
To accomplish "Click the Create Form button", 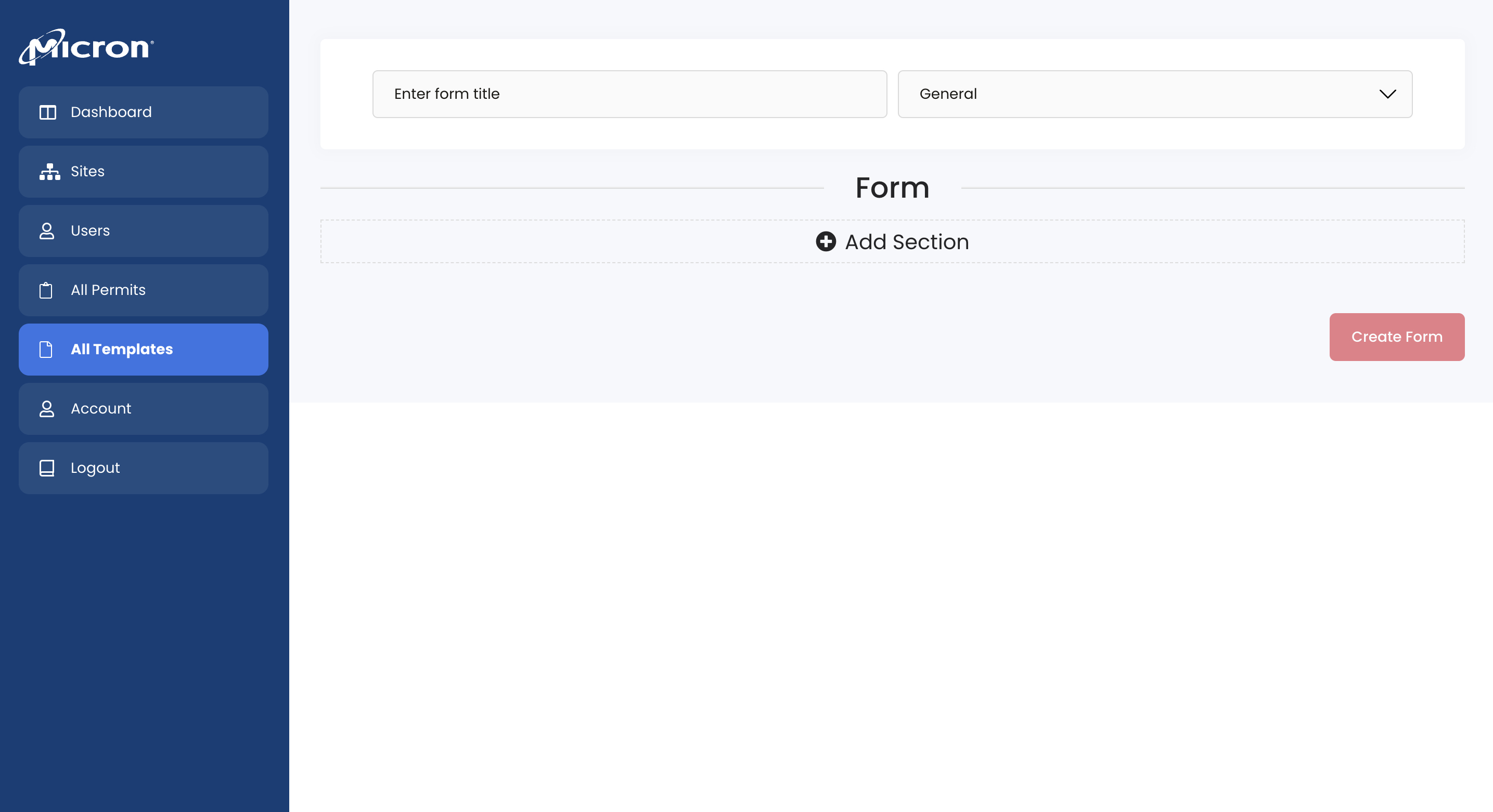I will tap(1397, 337).
